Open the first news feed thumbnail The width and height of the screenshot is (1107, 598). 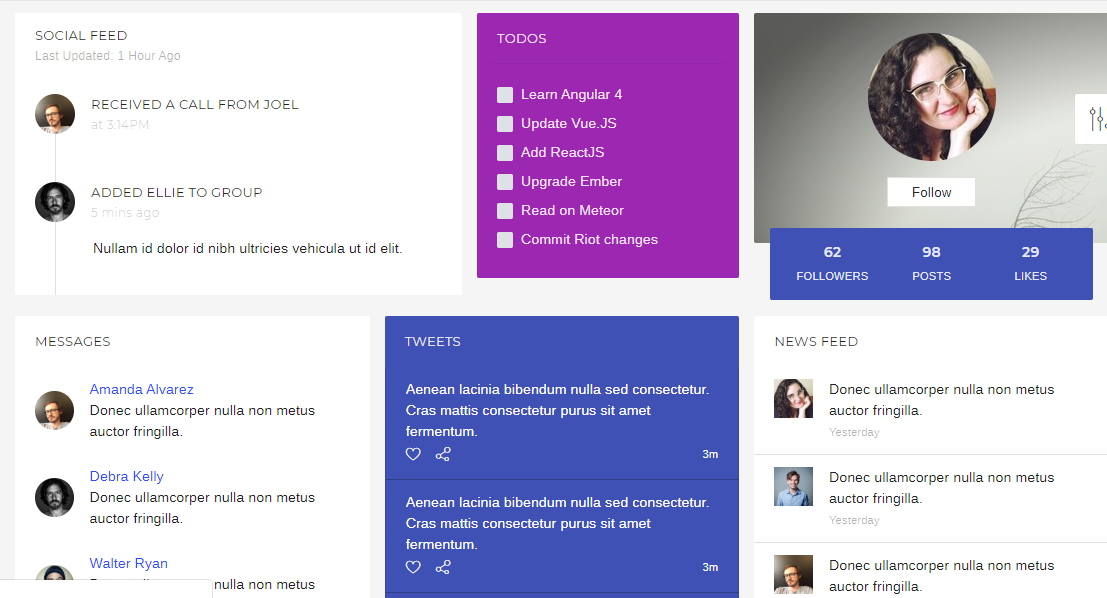click(793, 398)
